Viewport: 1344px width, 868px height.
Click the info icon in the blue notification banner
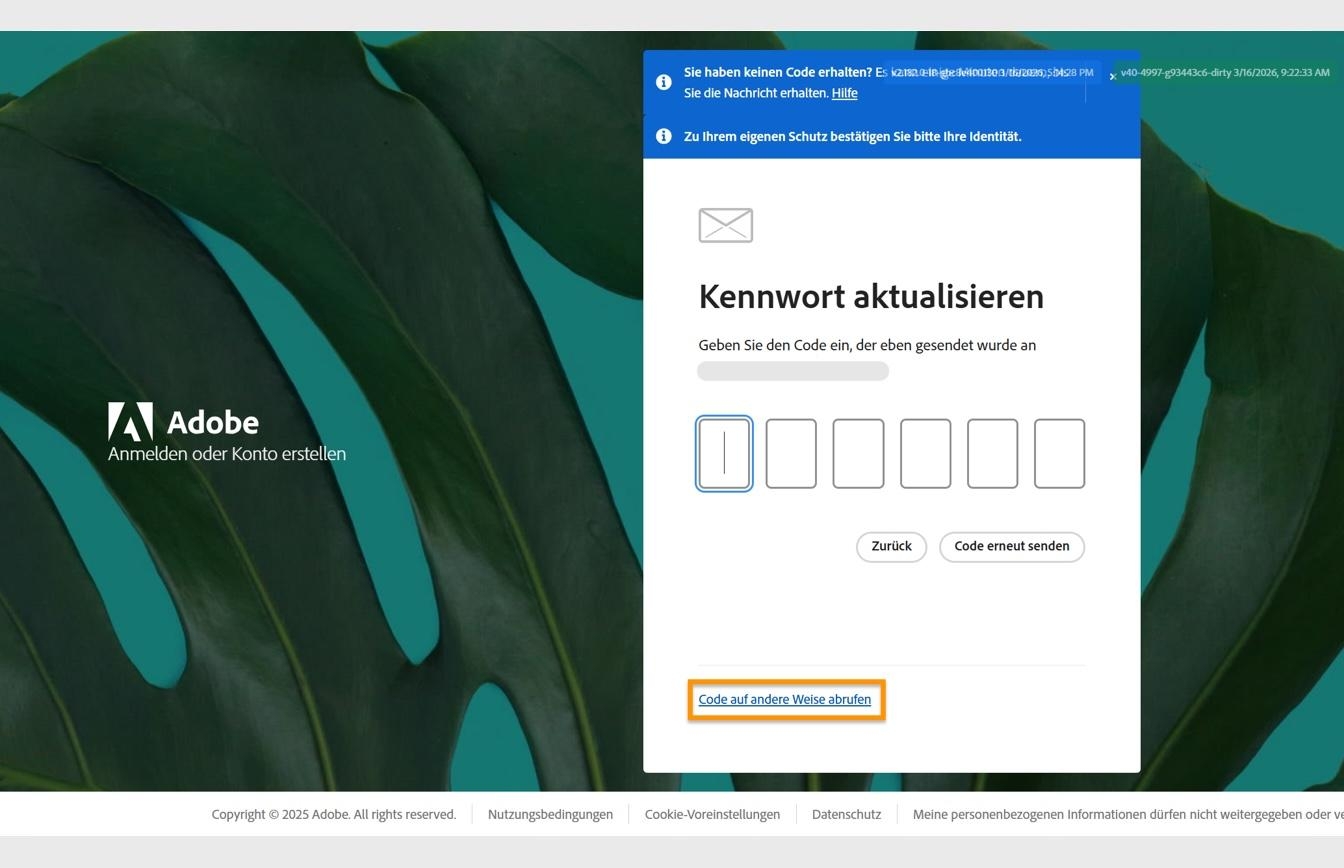tap(663, 82)
